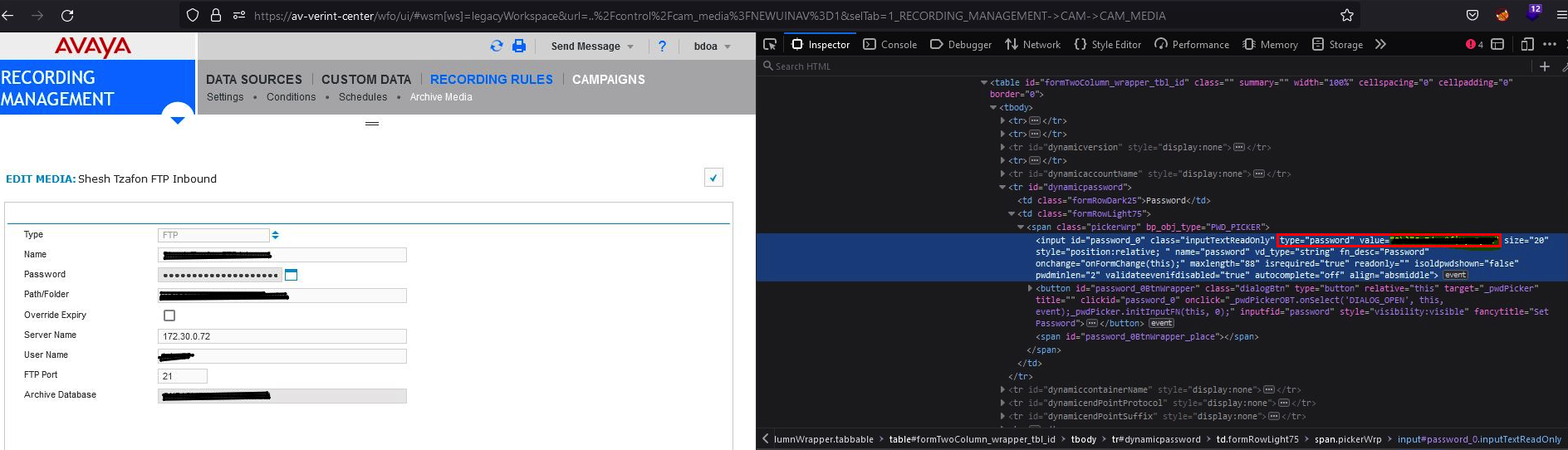Image resolution: width=1568 pixels, height=450 pixels.
Task: Toggle the Override Expiry checkbox
Action: click(169, 315)
